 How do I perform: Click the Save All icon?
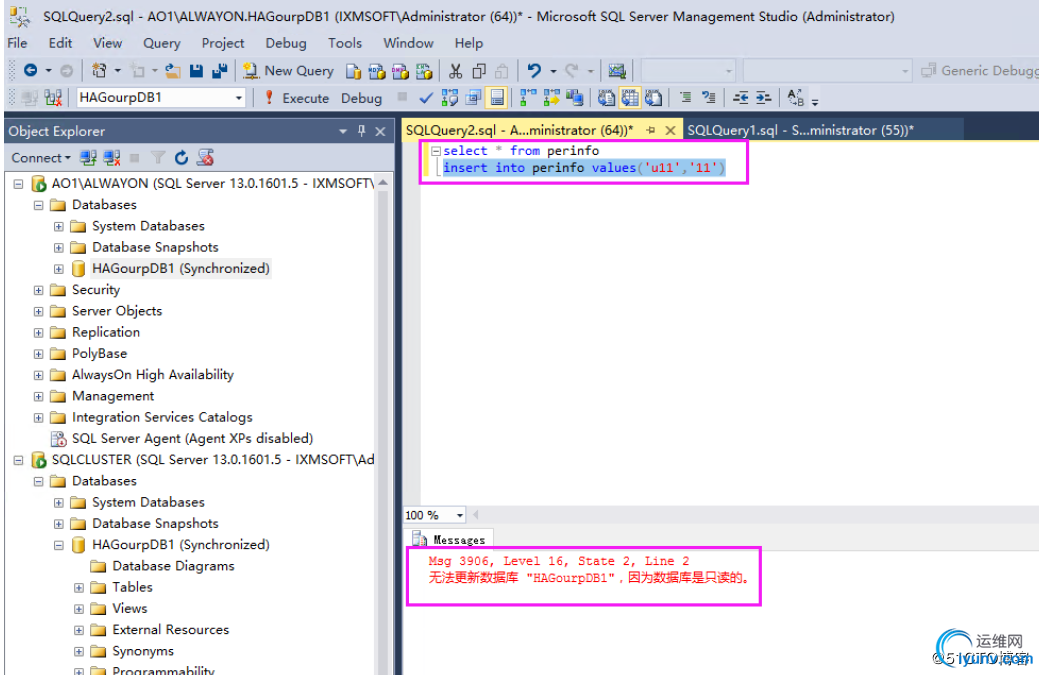(x=219, y=71)
